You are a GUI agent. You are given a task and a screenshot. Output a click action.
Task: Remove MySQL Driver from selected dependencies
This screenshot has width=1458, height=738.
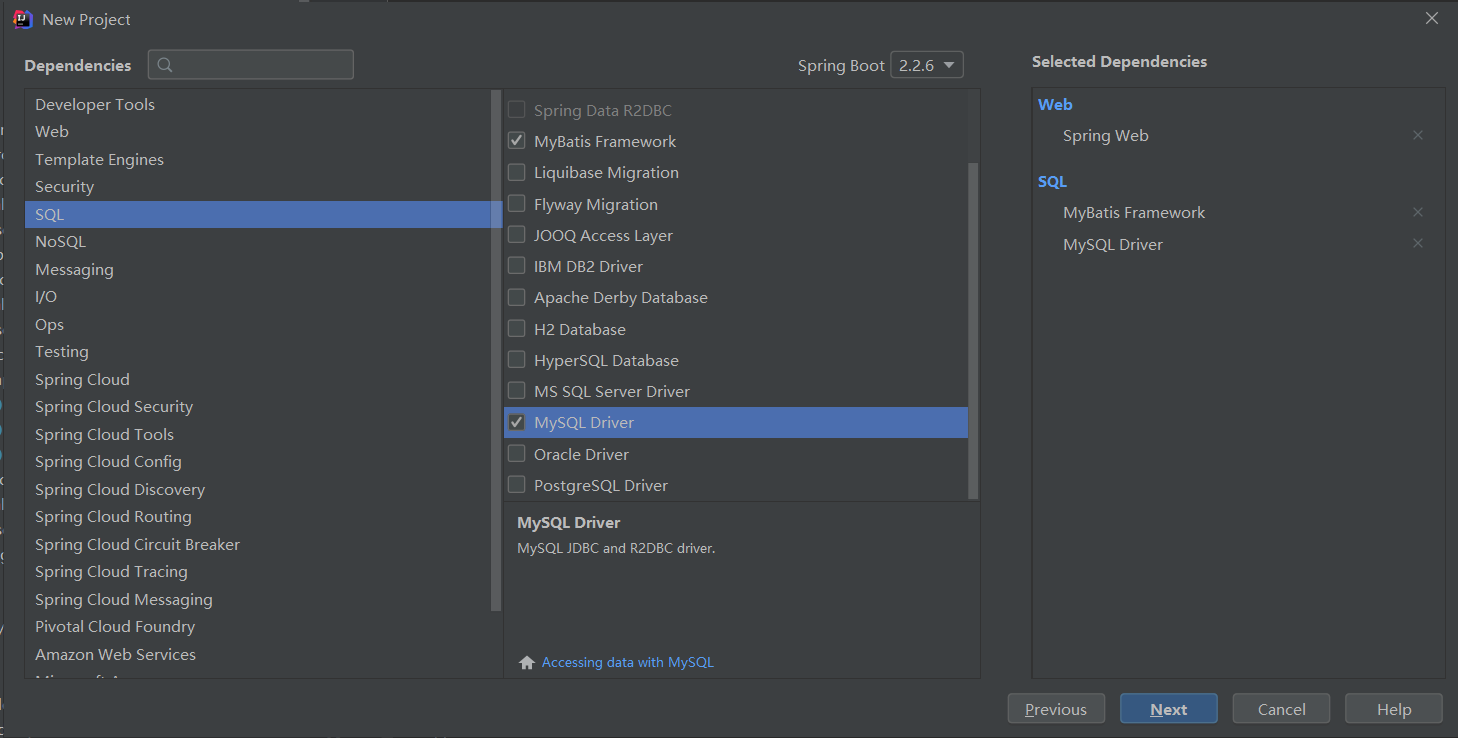pyautogui.click(x=1417, y=243)
